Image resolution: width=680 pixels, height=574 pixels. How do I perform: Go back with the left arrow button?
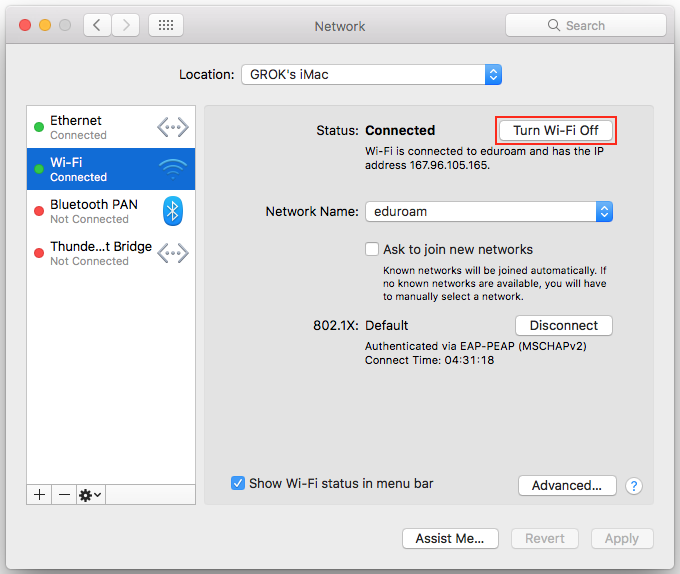pyautogui.click(x=97, y=26)
